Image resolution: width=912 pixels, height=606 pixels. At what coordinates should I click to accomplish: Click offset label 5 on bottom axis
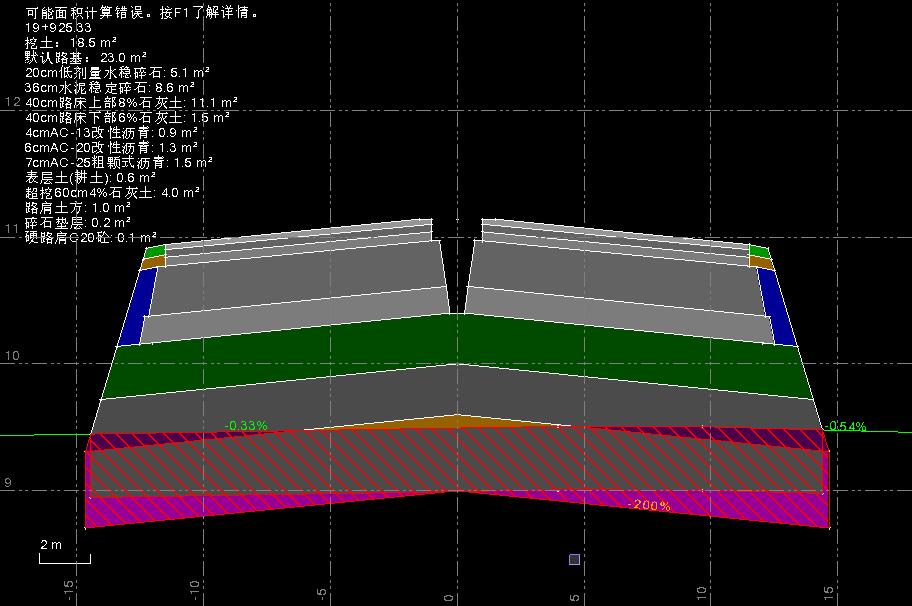point(575,597)
